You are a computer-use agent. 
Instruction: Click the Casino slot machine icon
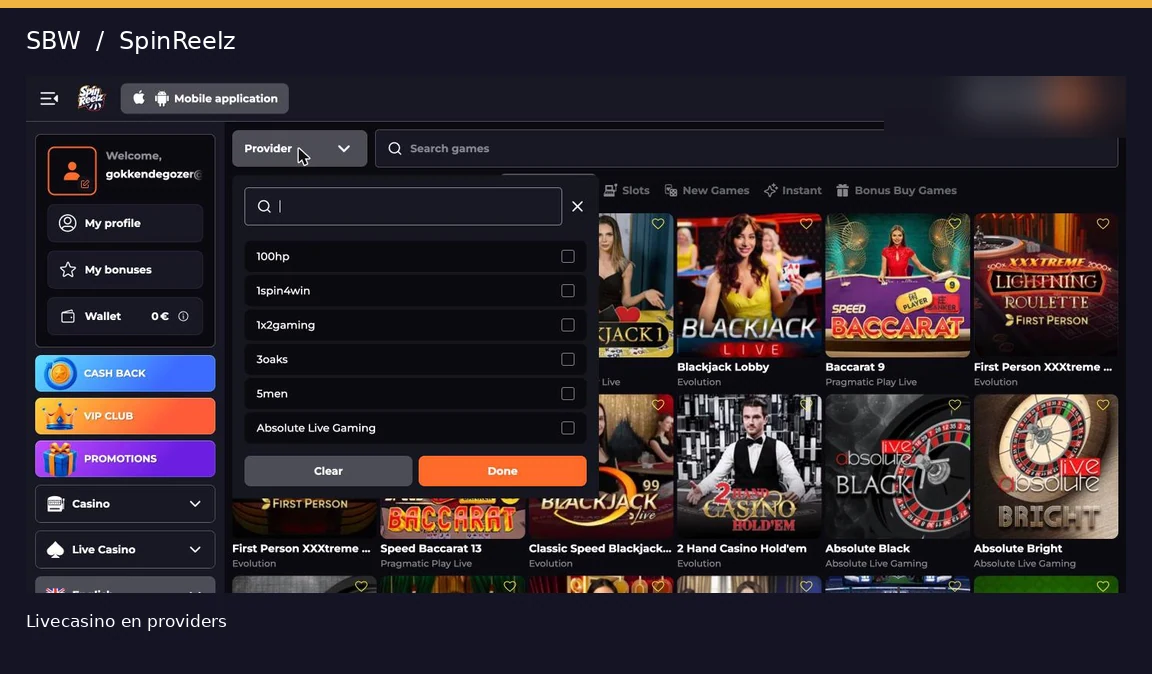pos(55,503)
